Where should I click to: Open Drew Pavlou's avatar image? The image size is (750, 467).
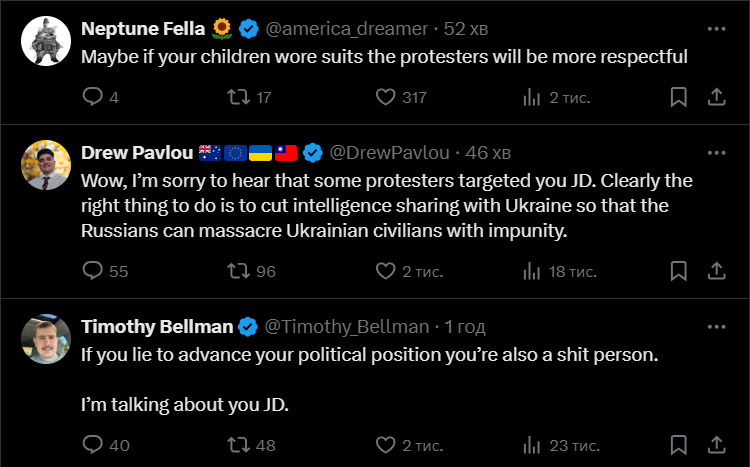46,165
